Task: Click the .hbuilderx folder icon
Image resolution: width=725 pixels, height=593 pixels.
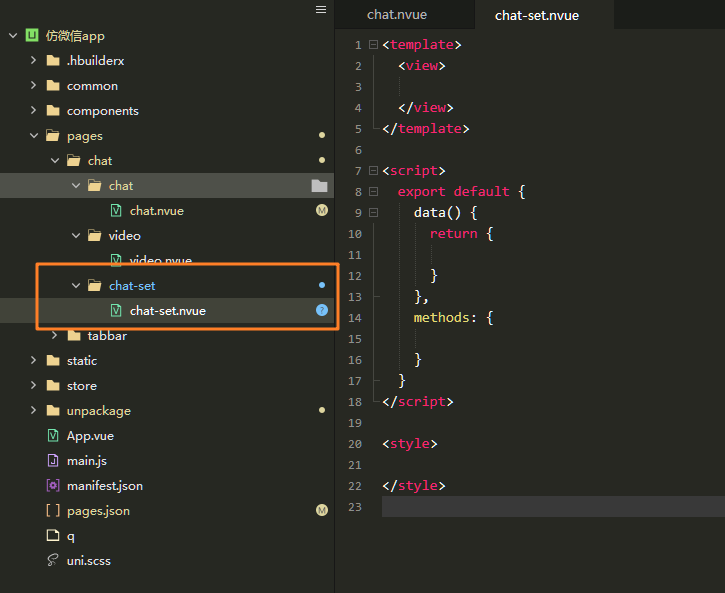Action: [x=53, y=61]
